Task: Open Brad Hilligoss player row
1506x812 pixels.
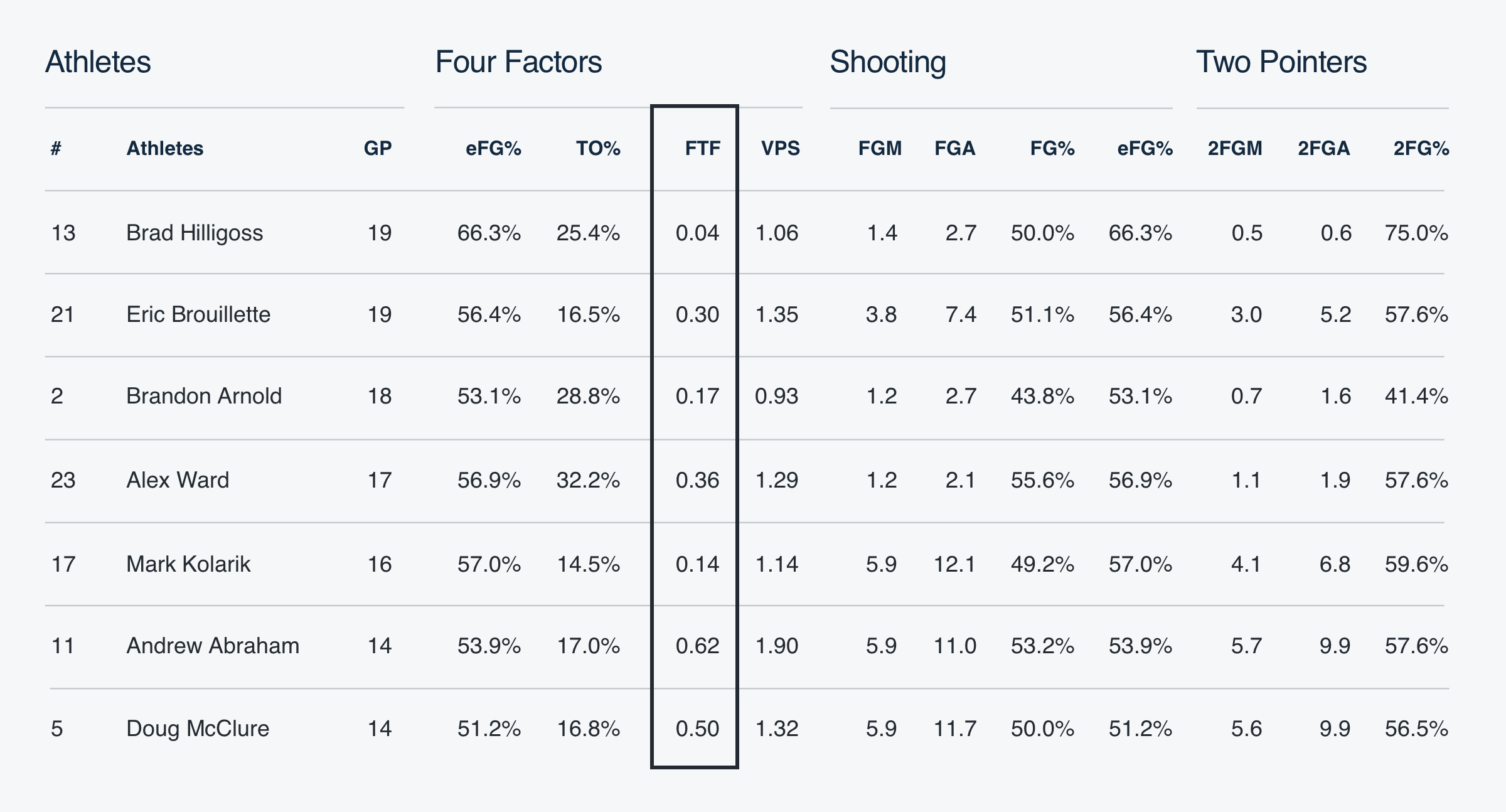Action: (x=195, y=233)
